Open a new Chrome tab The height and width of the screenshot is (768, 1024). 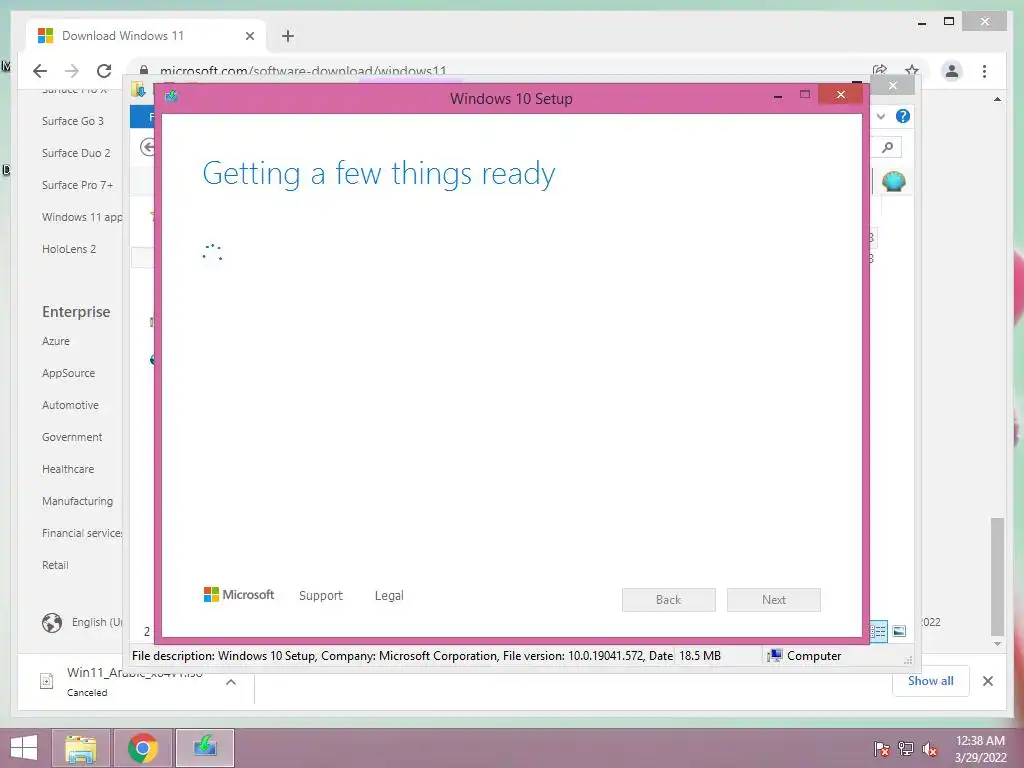(288, 36)
